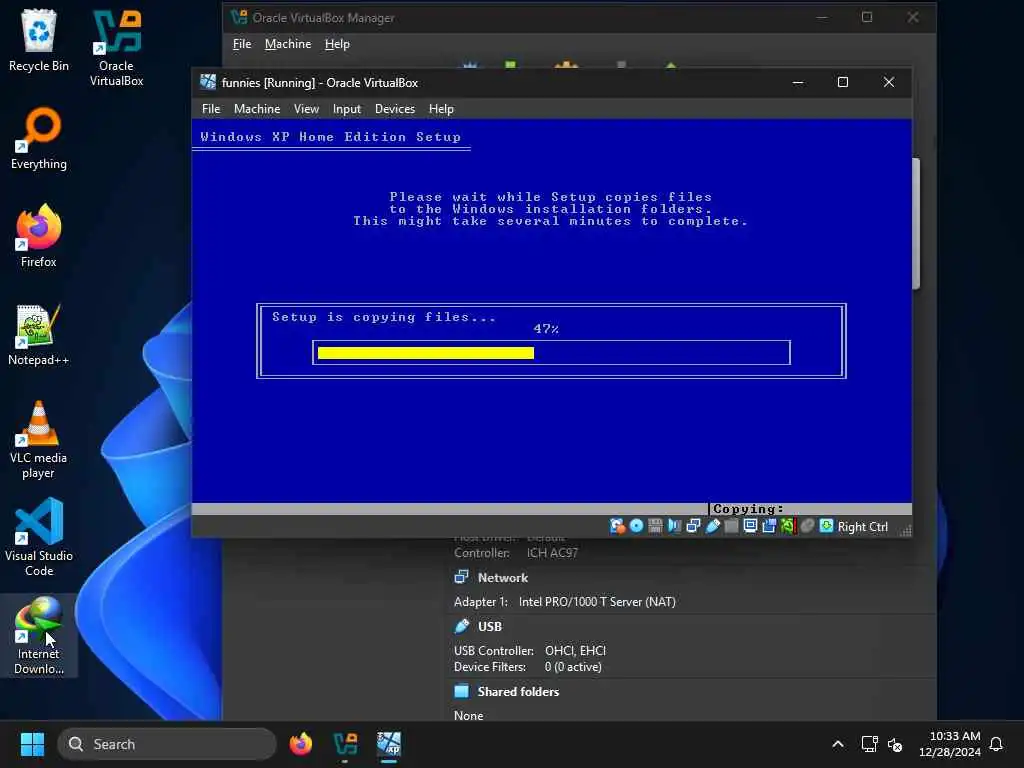This screenshot has height=768, width=1024.
Task: Select the Notepad++ desktop shortcut
Action: [39, 334]
